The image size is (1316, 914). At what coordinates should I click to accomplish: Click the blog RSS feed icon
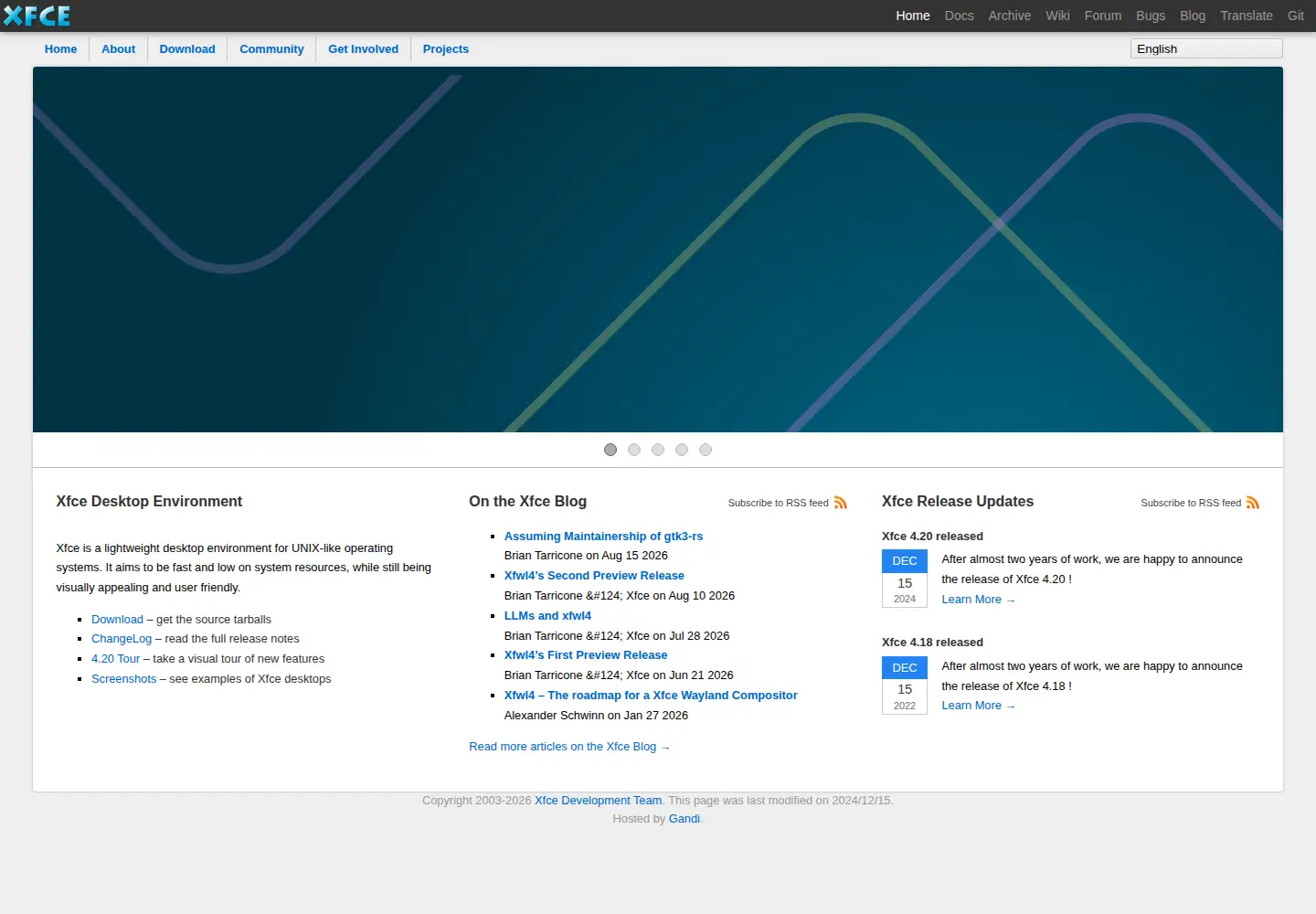coord(841,503)
